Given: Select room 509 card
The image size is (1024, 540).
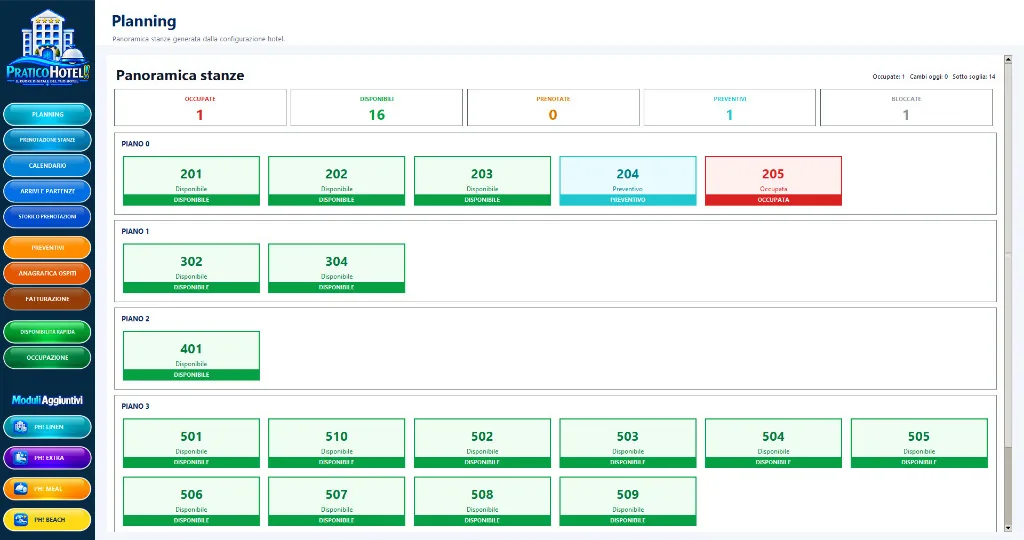Looking at the screenshot, I should point(628,501).
